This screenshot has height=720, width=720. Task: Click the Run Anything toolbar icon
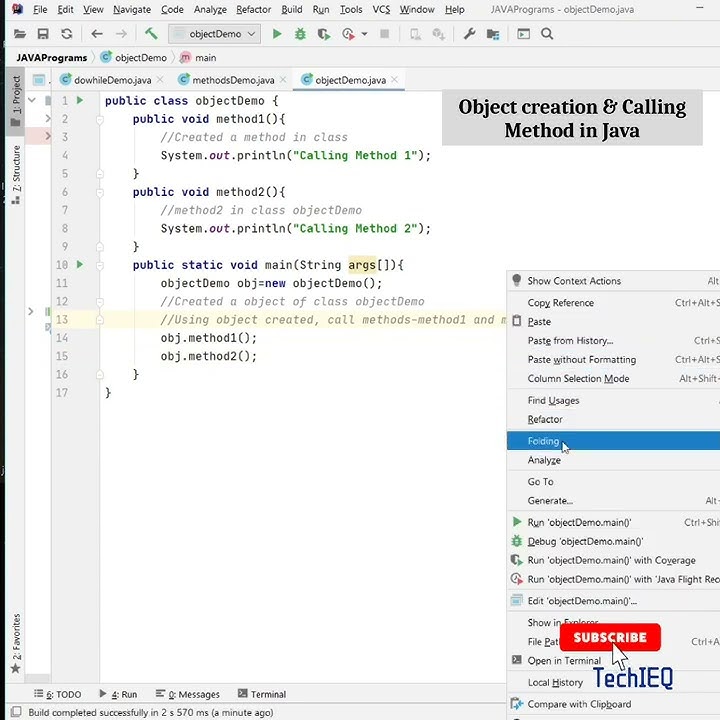[523, 34]
